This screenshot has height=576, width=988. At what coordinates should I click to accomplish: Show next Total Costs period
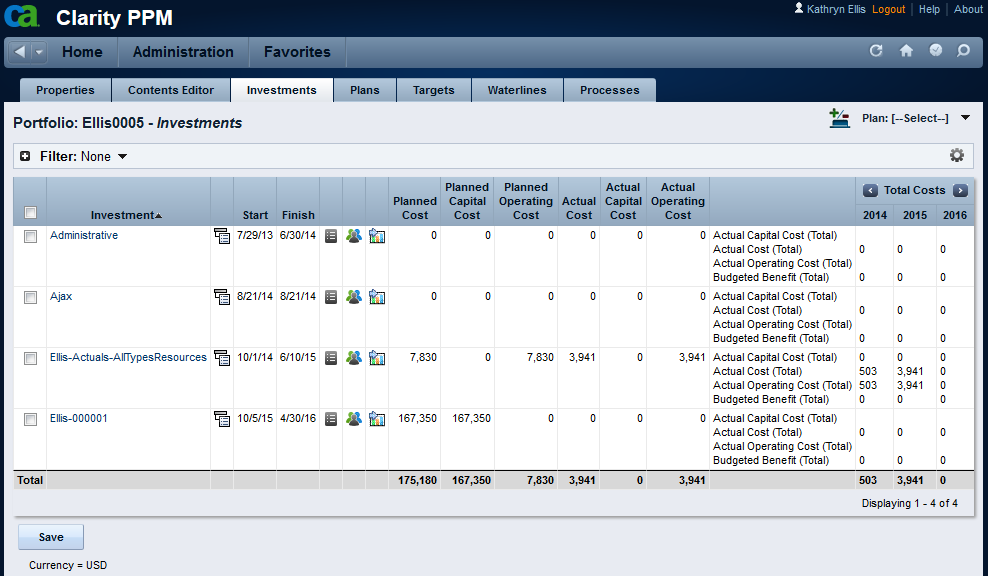960,190
